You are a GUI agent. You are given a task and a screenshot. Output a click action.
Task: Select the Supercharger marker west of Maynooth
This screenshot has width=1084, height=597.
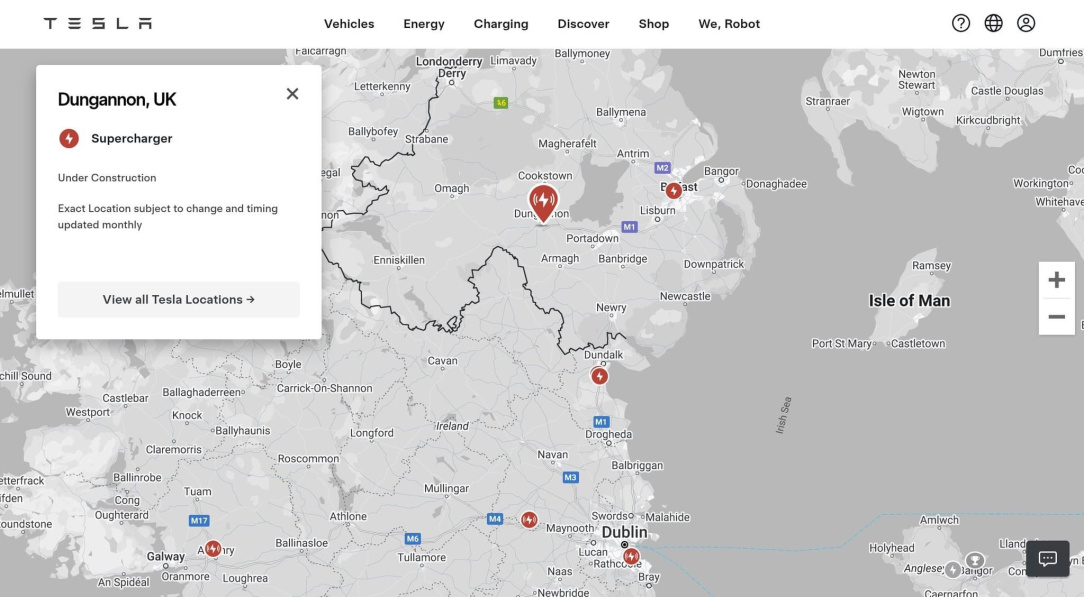(x=529, y=520)
